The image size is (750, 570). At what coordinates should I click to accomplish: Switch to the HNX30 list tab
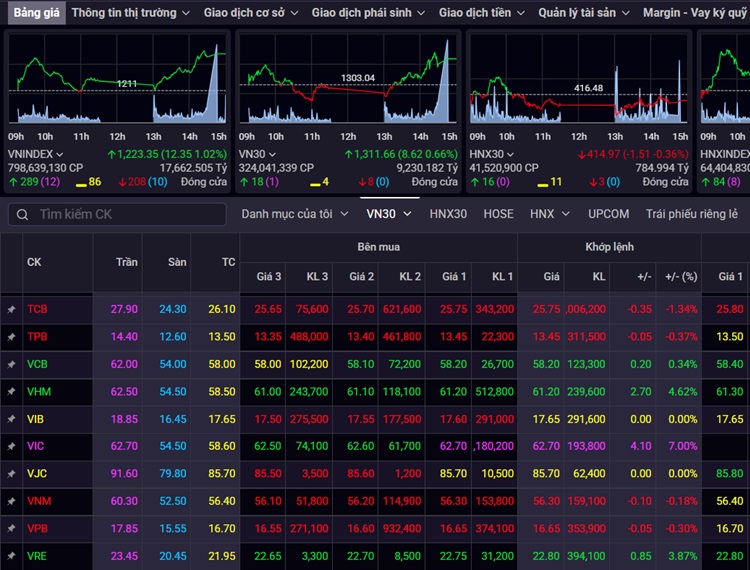pos(448,214)
